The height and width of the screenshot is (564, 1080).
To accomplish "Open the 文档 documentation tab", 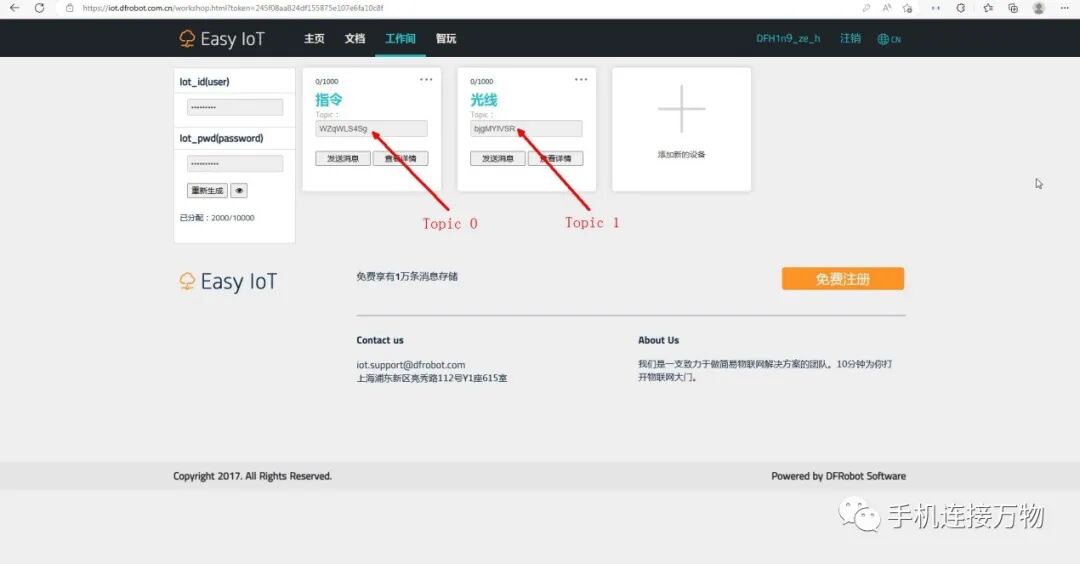I will (x=355, y=39).
